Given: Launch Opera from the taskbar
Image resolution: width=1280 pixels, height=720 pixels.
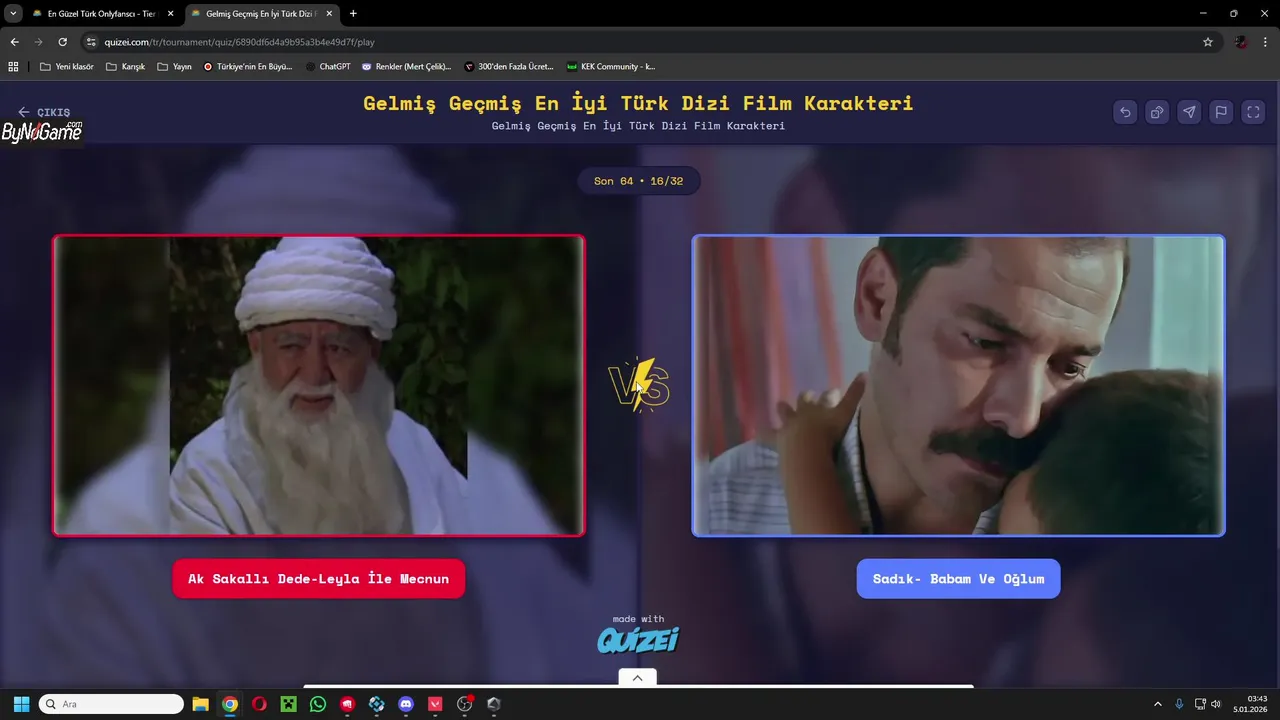Looking at the screenshot, I should pos(259,704).
